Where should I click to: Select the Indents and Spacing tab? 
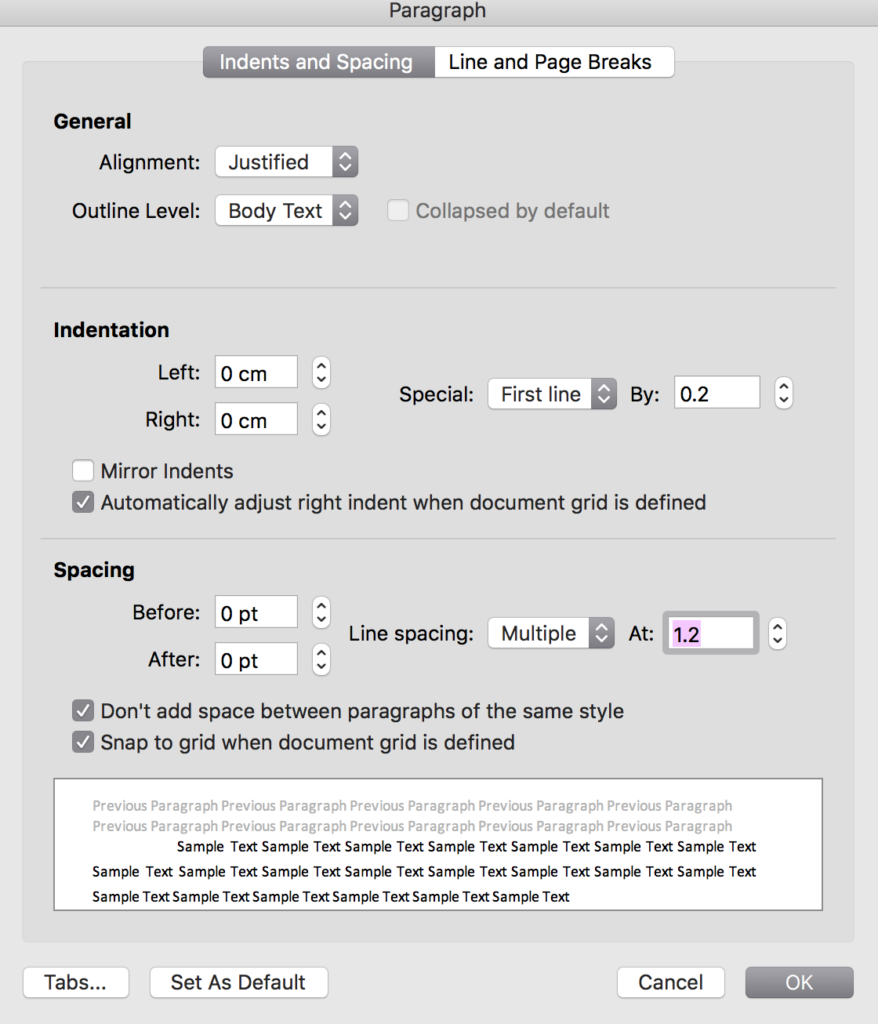(x=317, y=61)
